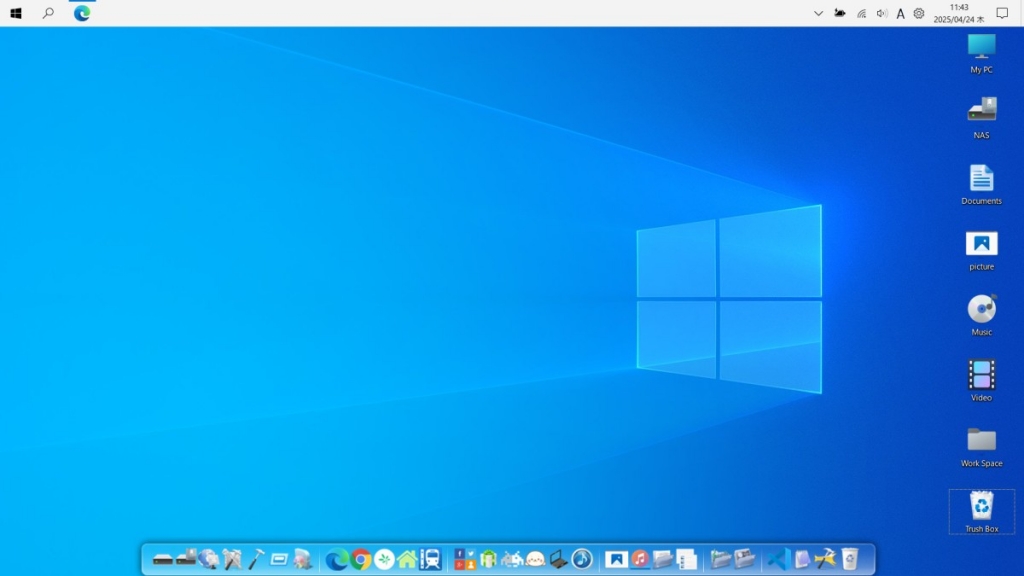Image resolution: width=1024 pixels, height=576 pixels.
Task: Open the NAS desktop shortcut
Action: point(981,110)
